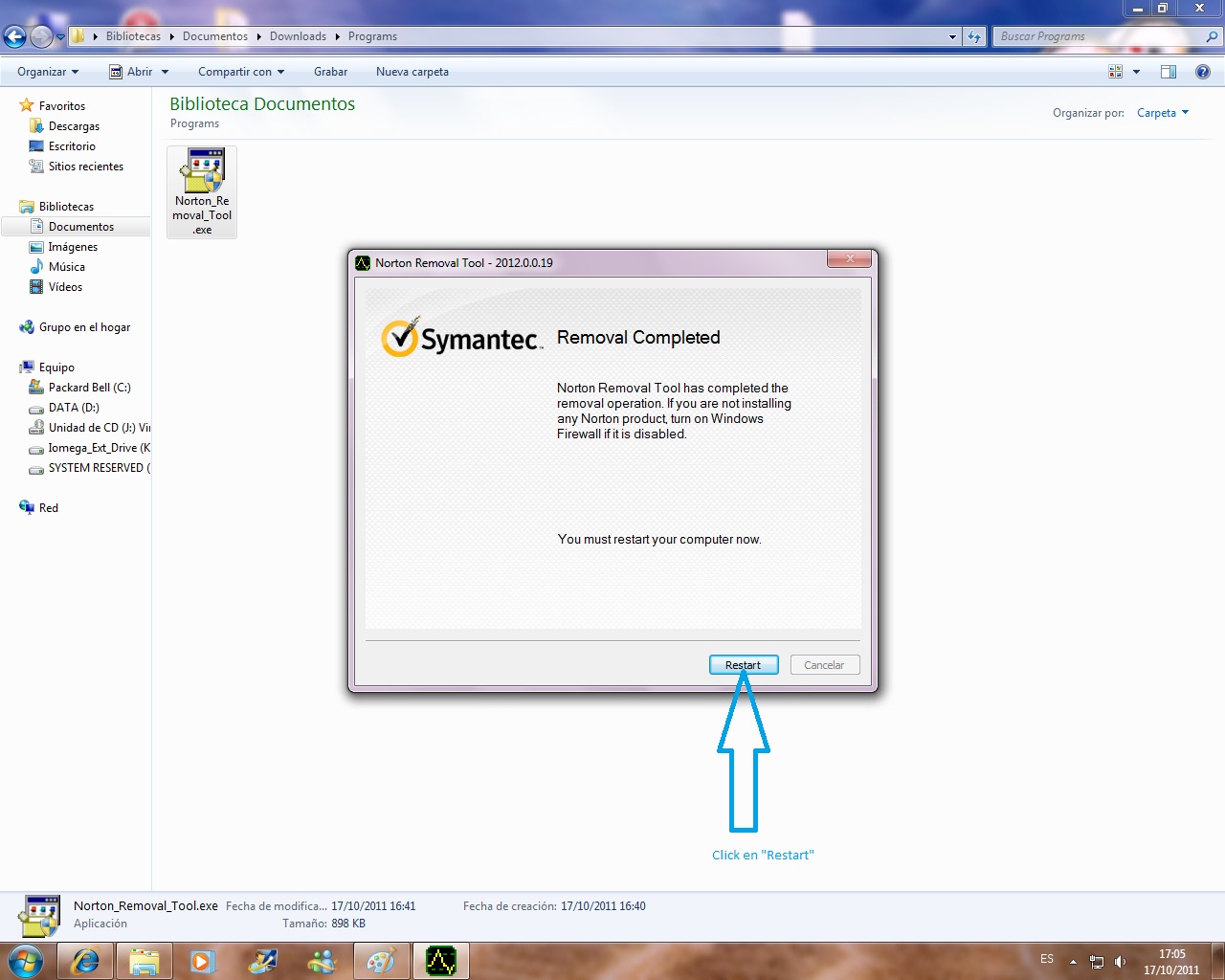Click Downloads in the address breadcrumb
The image size is (1225, 980).
point(298,36)
